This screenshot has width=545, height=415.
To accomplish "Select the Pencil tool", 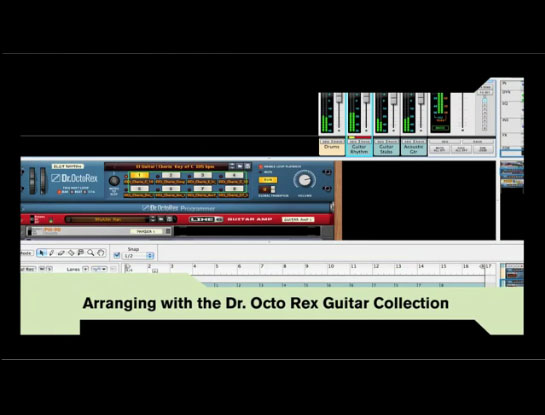I will click(51, 253).
